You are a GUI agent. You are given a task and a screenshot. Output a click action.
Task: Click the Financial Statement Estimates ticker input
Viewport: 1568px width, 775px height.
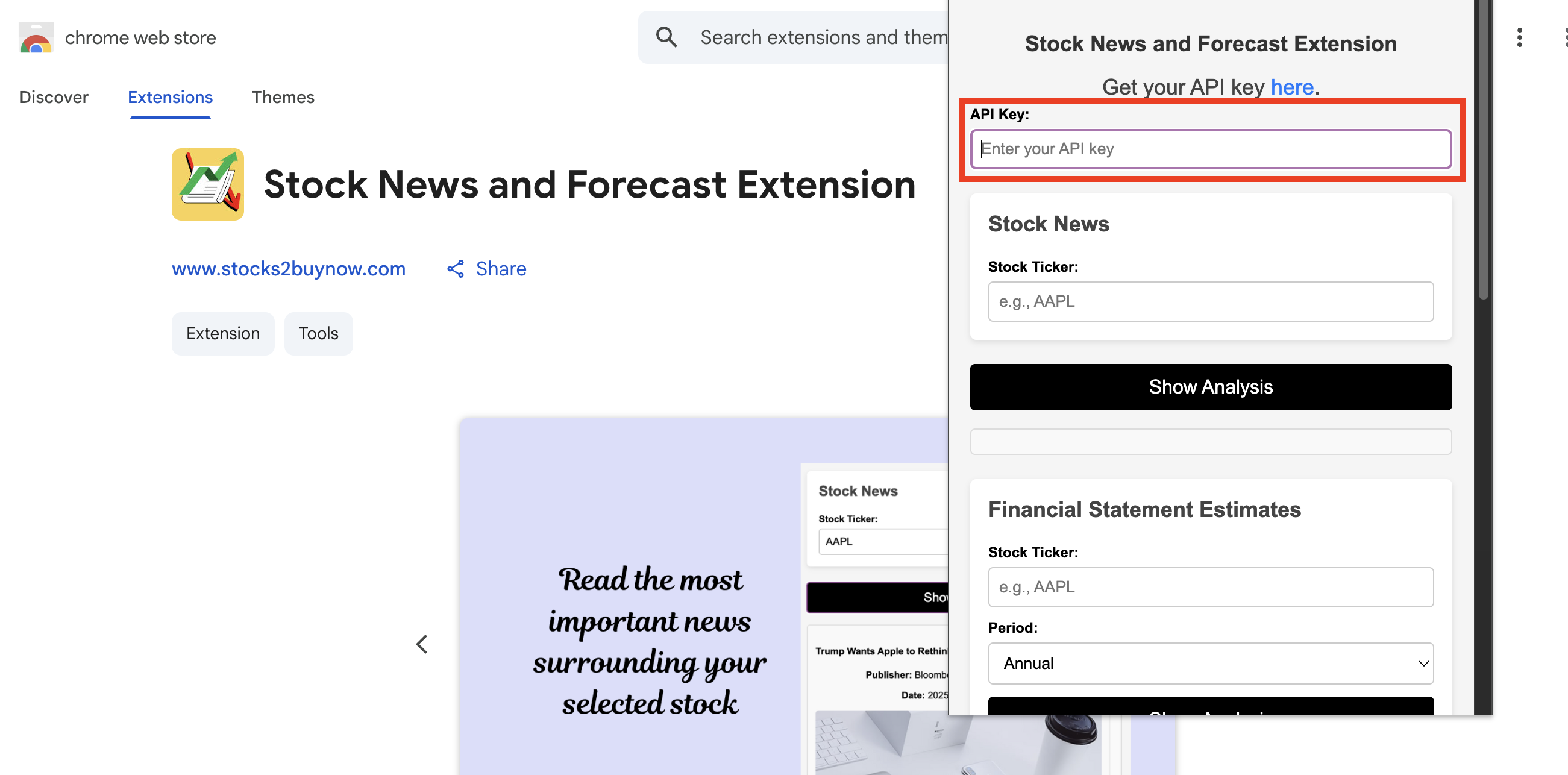click(1211, 587)
